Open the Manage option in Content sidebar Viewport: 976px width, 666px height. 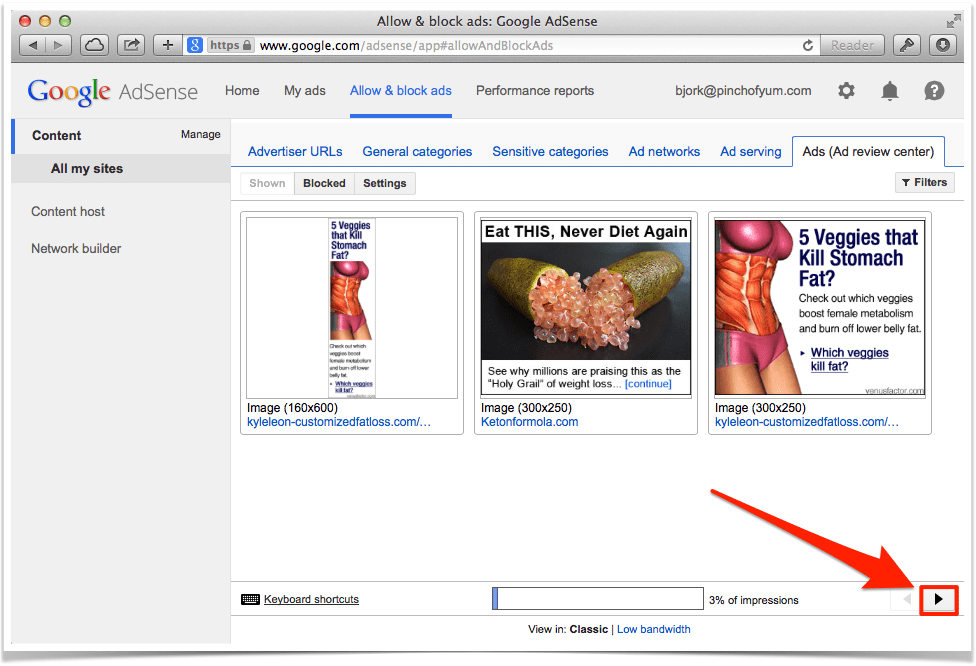tap(200, 134)
